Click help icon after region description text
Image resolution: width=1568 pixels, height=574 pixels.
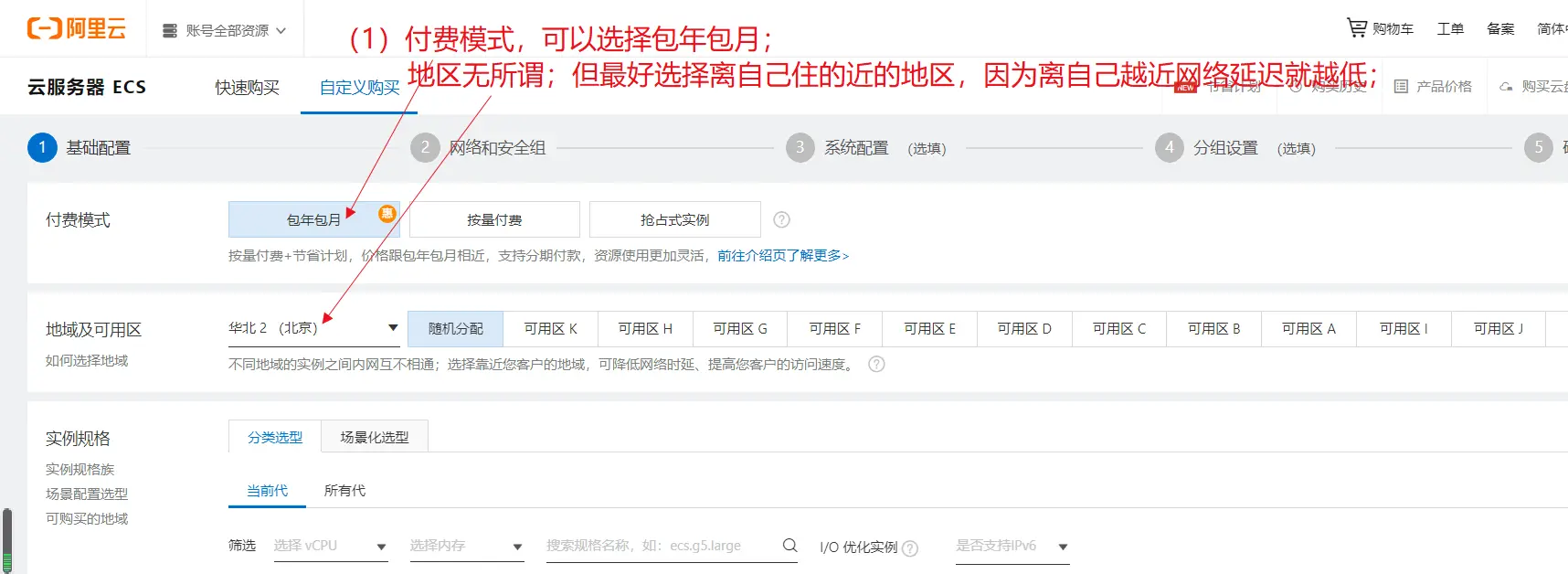(x=876, y=364)
